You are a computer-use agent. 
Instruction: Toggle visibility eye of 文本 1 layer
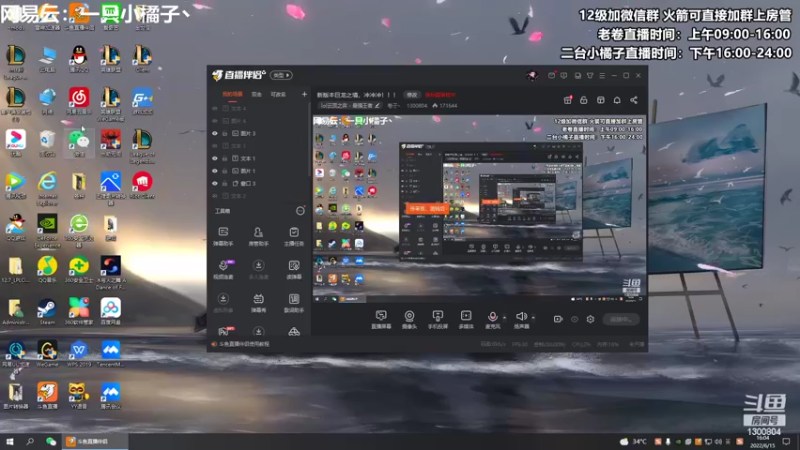point(215,159)
